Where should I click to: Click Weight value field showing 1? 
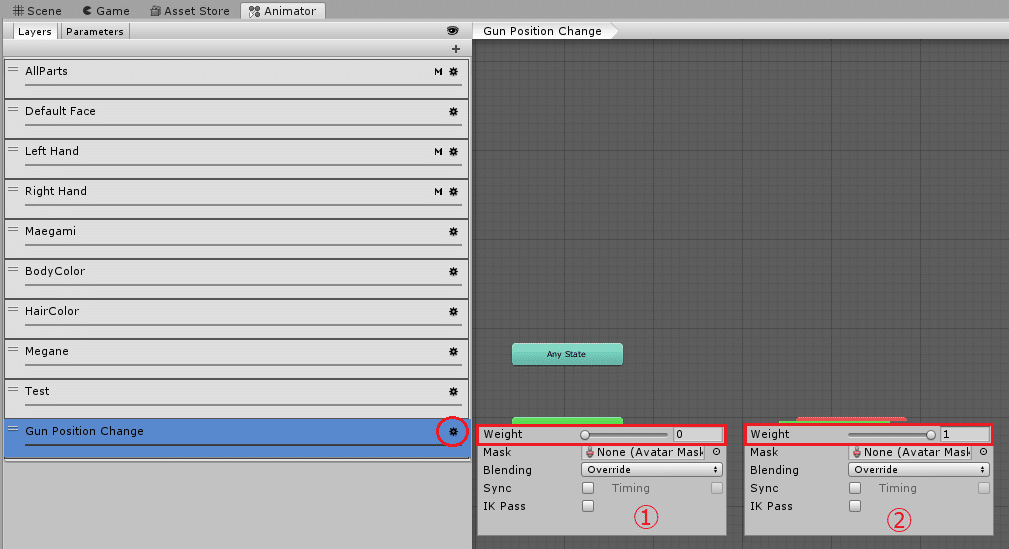[x=965, y=434]
